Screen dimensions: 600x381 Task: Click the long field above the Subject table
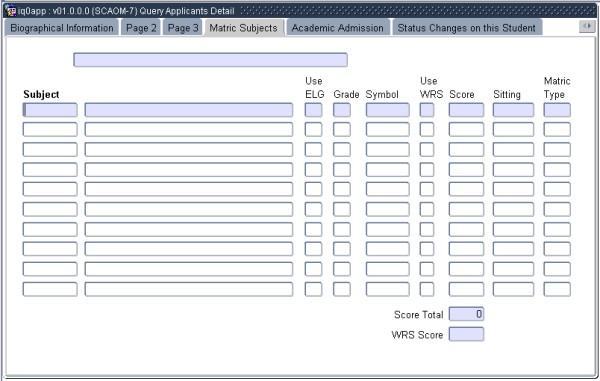pos(210,60)
